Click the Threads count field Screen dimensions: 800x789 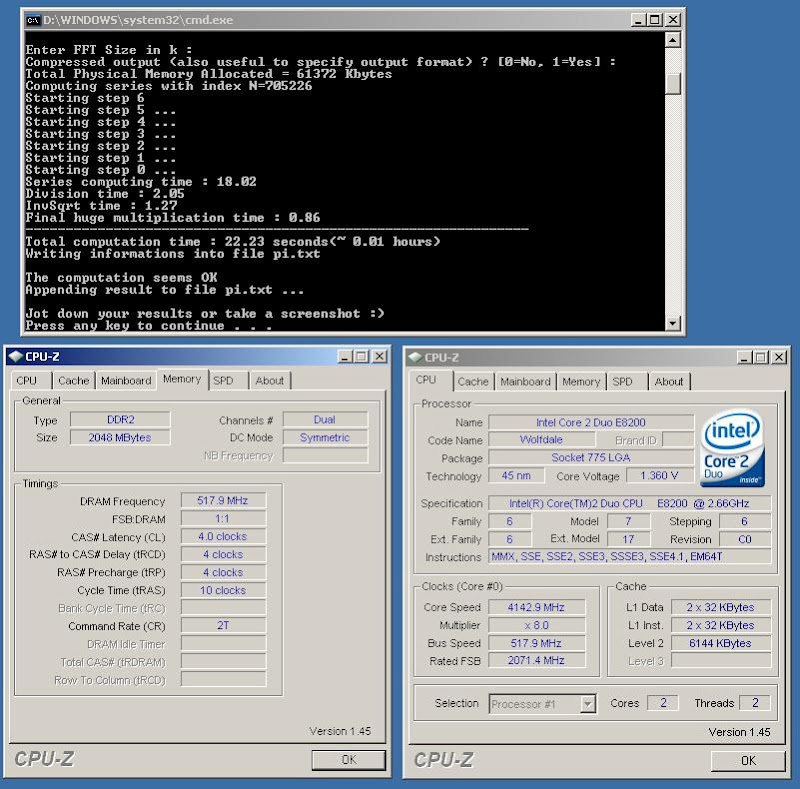point(755,703)
